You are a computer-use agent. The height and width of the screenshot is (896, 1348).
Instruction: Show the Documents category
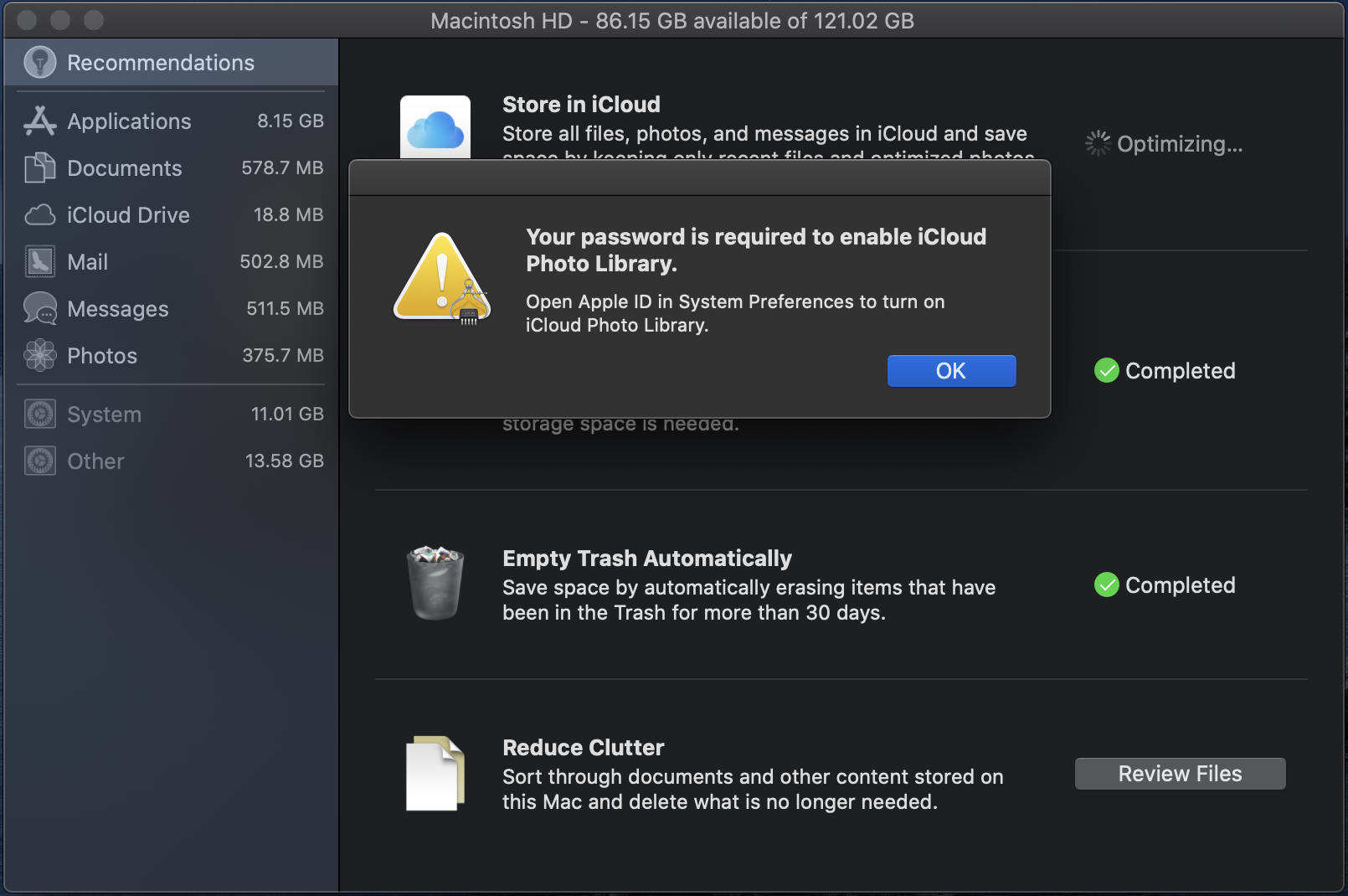[171, 168]
